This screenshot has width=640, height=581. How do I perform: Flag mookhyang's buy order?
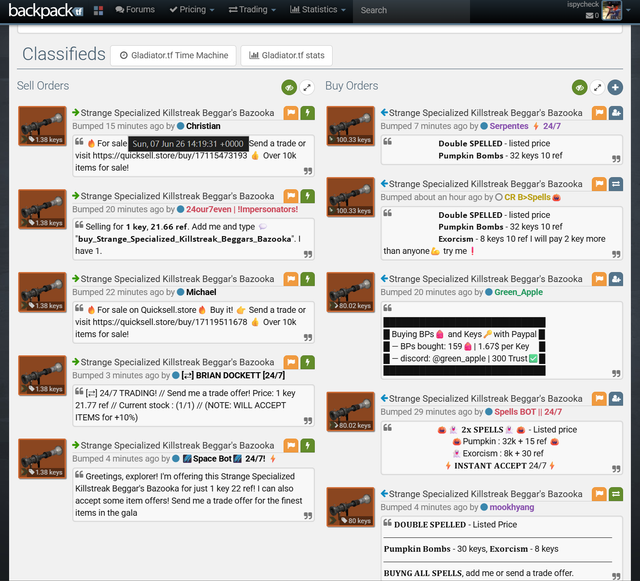coord(599,494)
